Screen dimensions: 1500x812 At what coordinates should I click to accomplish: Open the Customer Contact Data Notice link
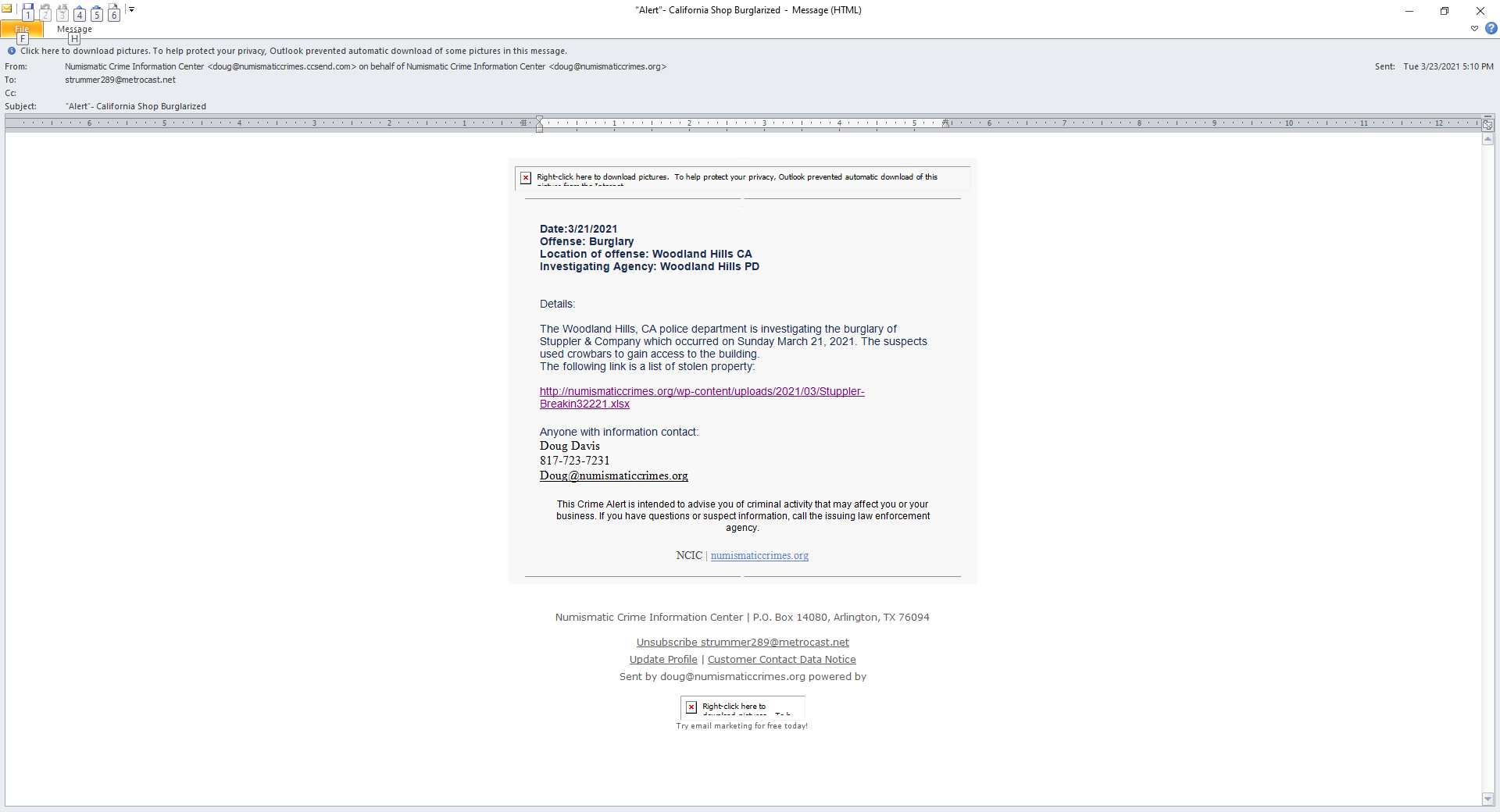[781, 660]
